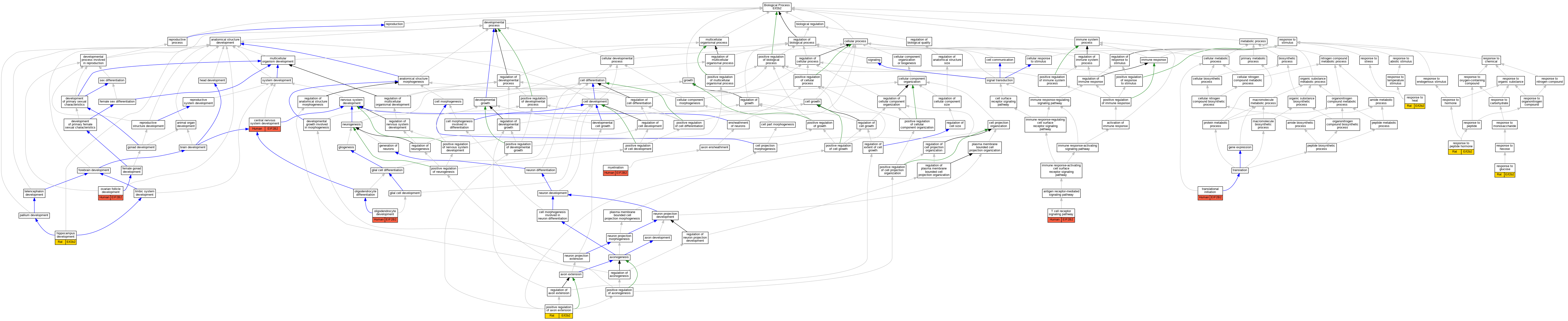The width and height of the screenshot is (1568, 321).
Task: Click the 'cell differentiation' node
Action: 592,80
